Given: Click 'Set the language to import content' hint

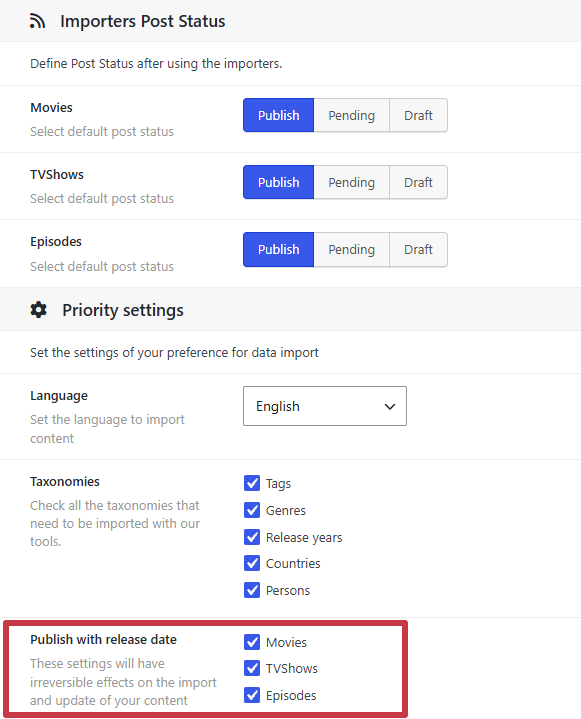Looking at the screenshot, I should pyautogui.click(x=107, y=429).
